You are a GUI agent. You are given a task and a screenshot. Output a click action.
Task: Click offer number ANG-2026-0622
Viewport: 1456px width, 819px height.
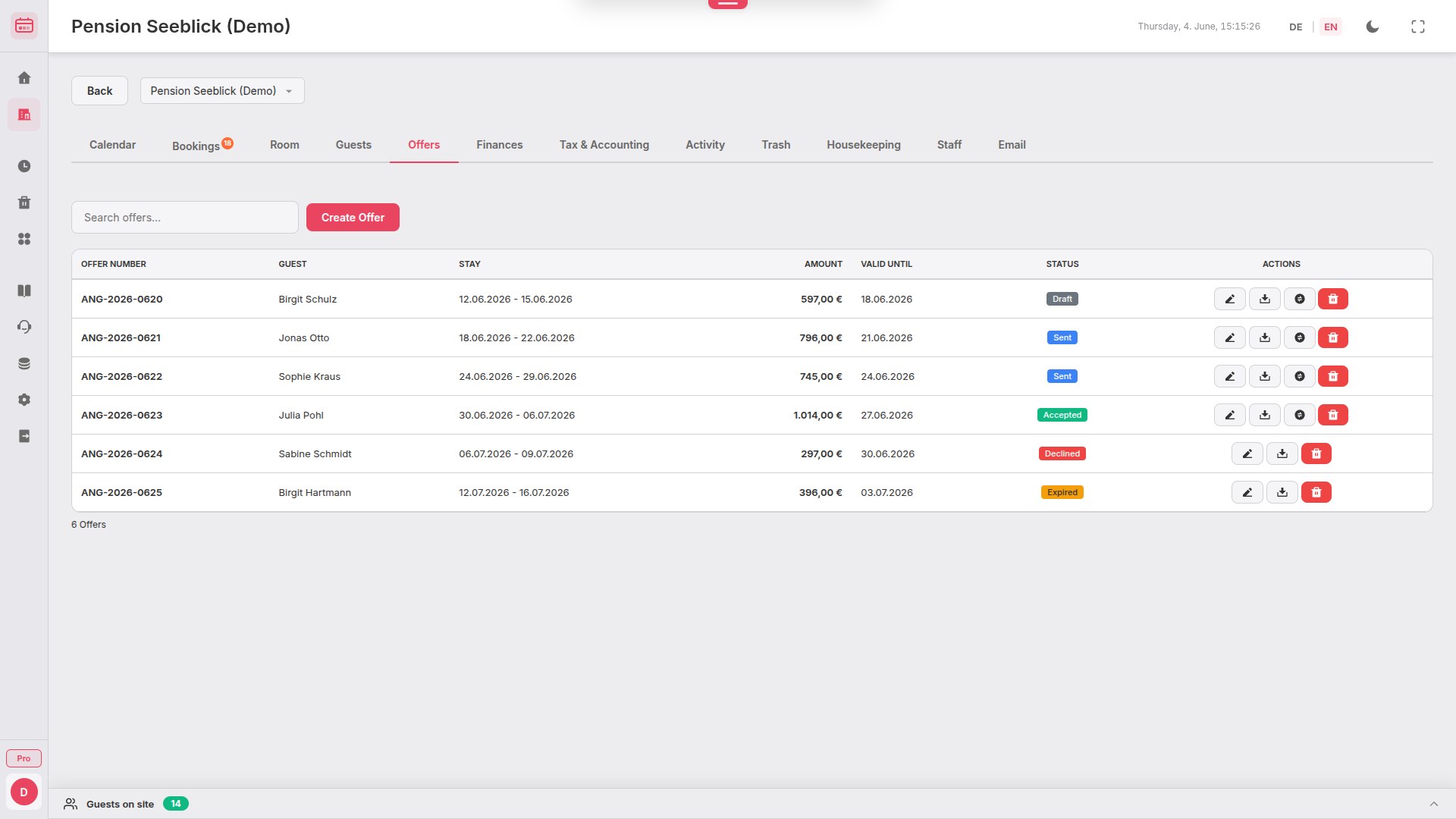pos(121,376)
